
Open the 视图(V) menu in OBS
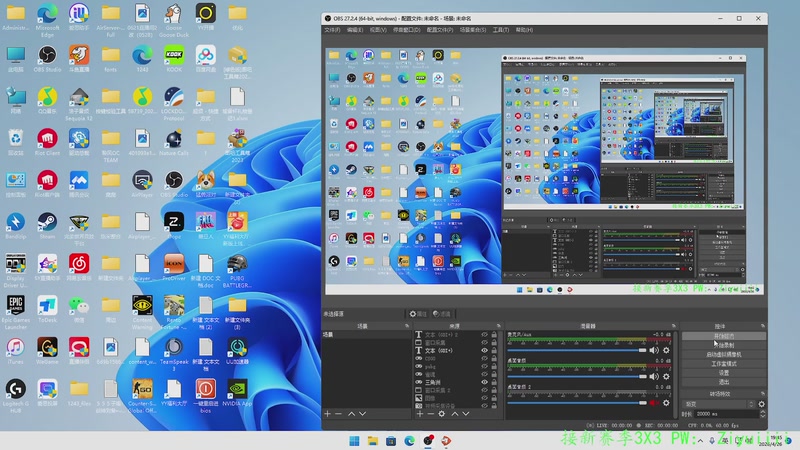coord(378,30)
